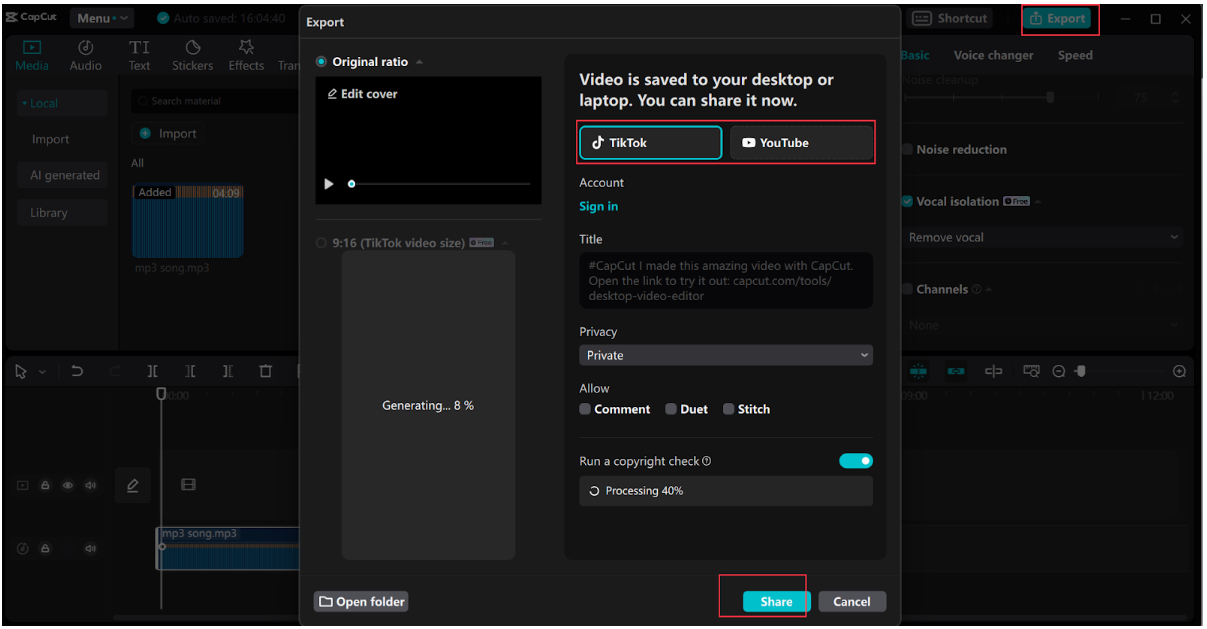Check the Comment checkbox

(x=585, y=409)
